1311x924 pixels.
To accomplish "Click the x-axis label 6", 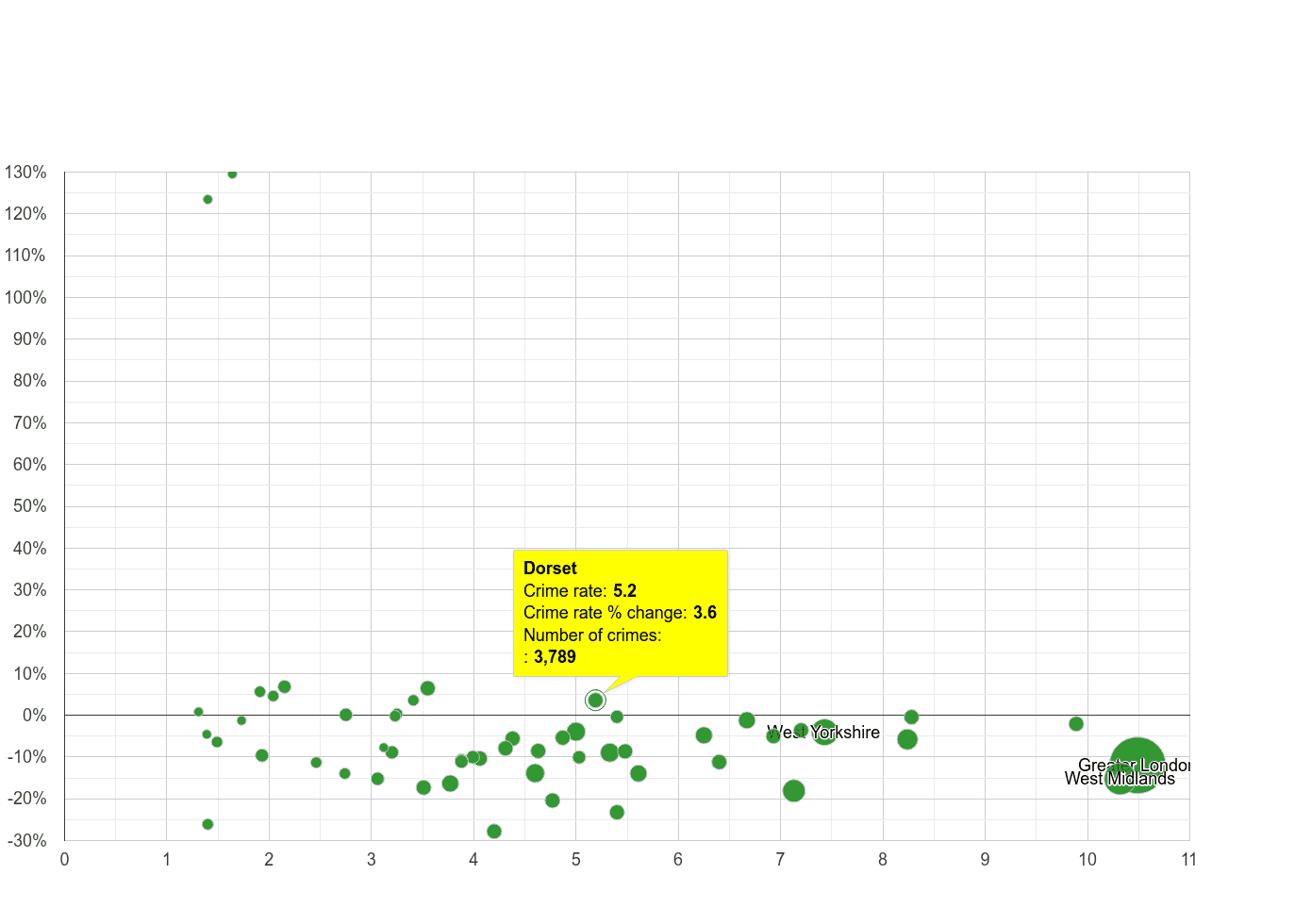I will tap(678, 860).
